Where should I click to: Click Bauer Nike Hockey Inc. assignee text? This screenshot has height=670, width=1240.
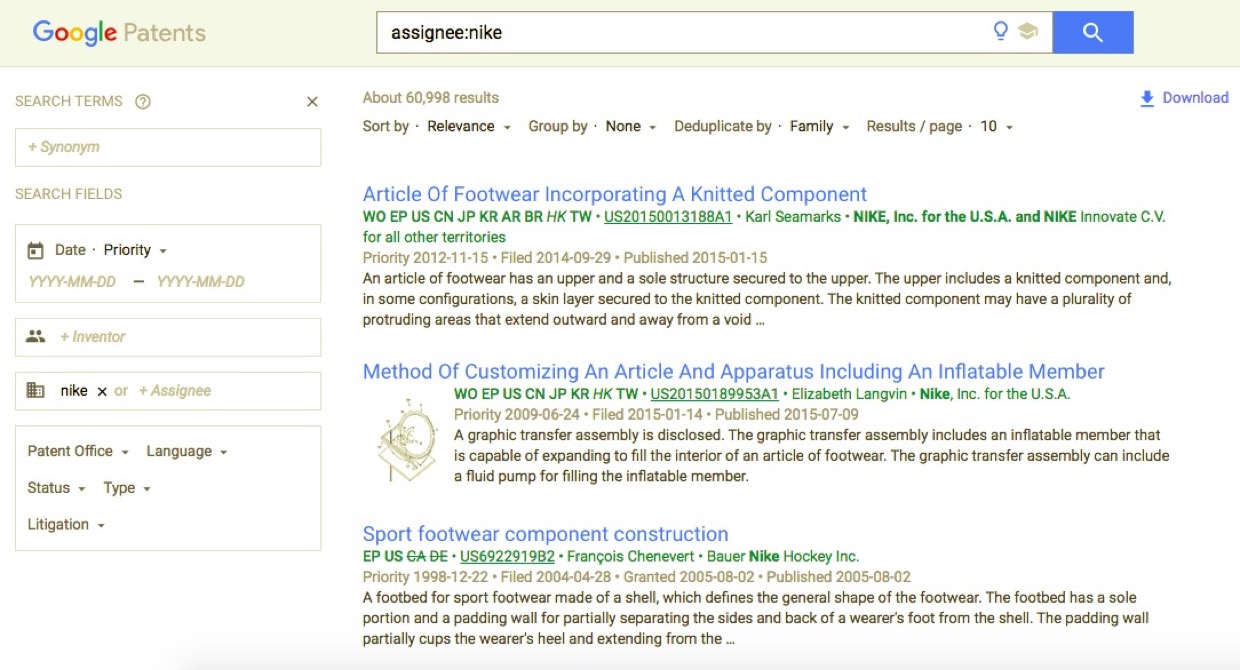(x=783, y=556)
